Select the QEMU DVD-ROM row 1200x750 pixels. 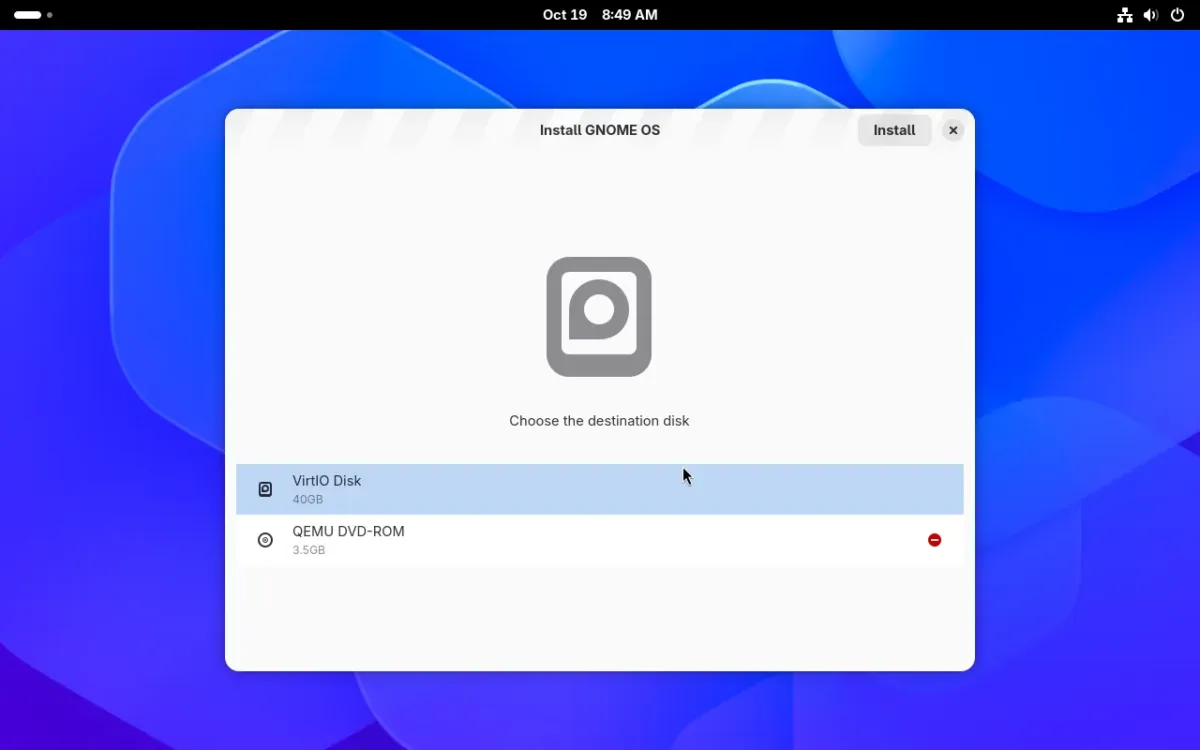click(600, 540)
